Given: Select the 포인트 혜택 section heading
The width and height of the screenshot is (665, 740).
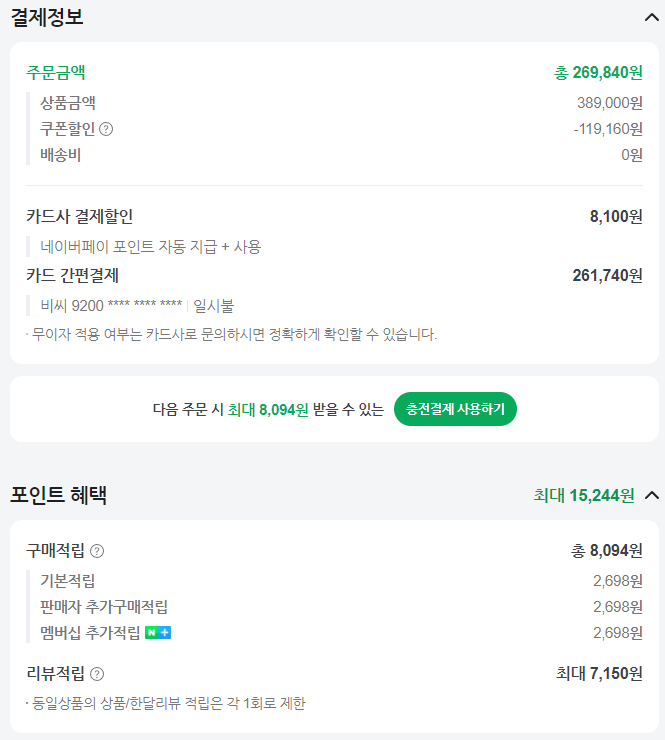Looking at the screenshot, I should (x=59, y=495).
